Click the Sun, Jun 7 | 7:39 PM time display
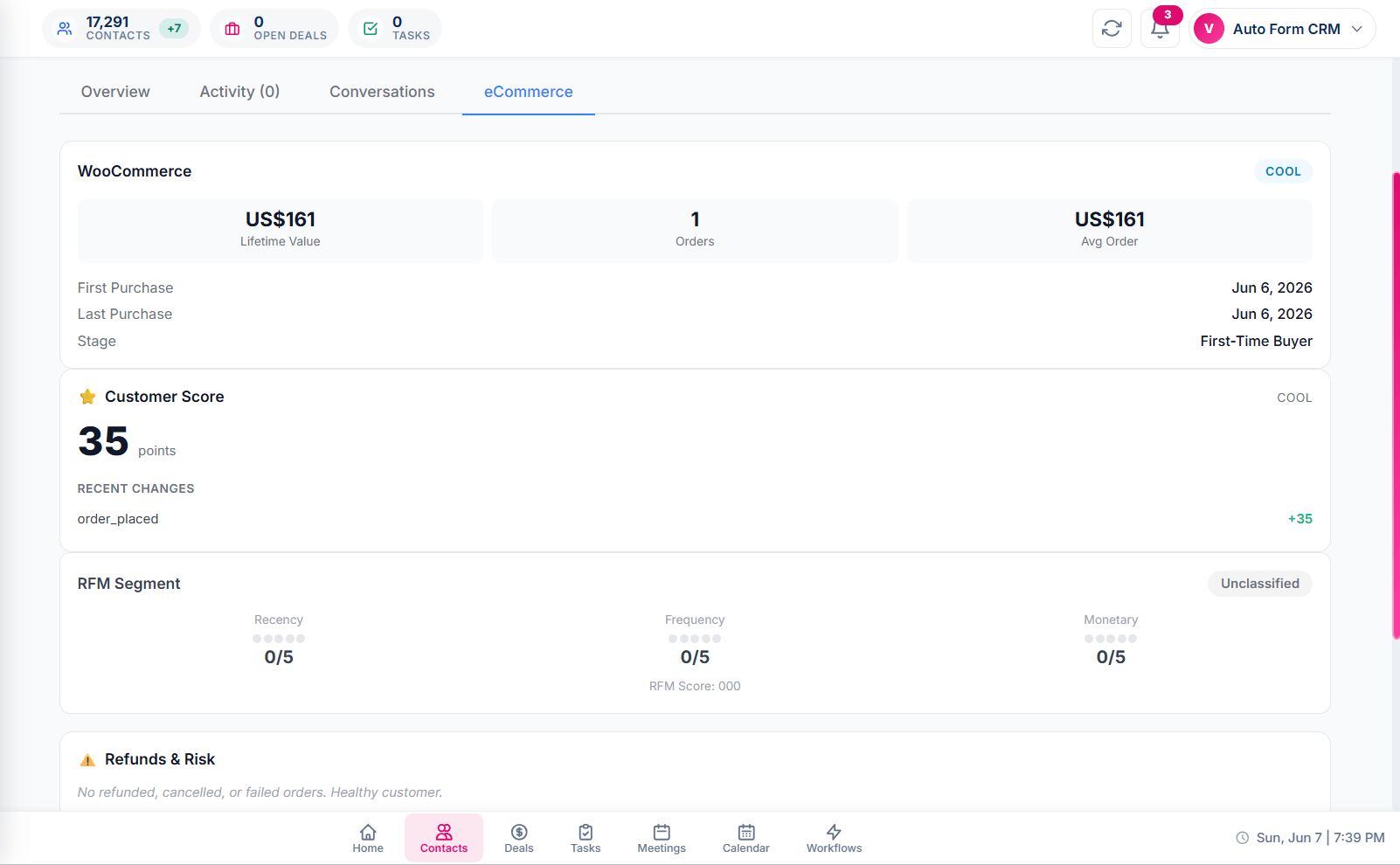Viewport: 1400px width, 865px height. [1320, 838]
